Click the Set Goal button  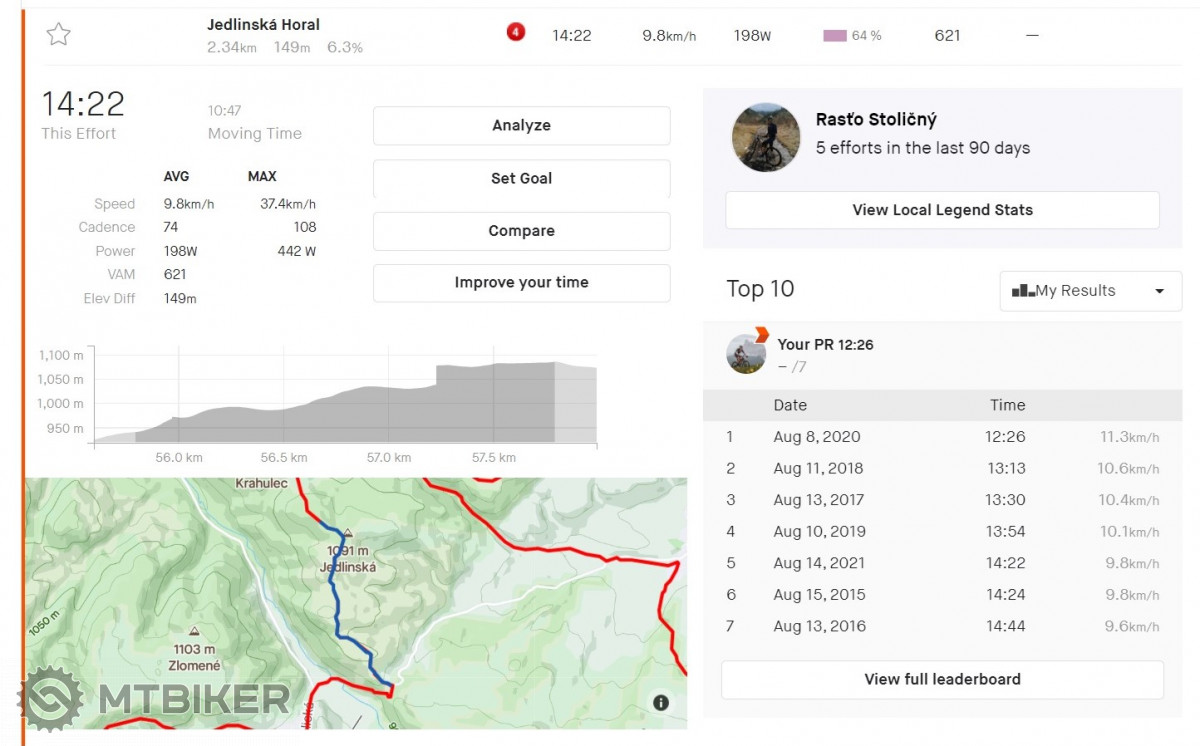click(521, 178)
